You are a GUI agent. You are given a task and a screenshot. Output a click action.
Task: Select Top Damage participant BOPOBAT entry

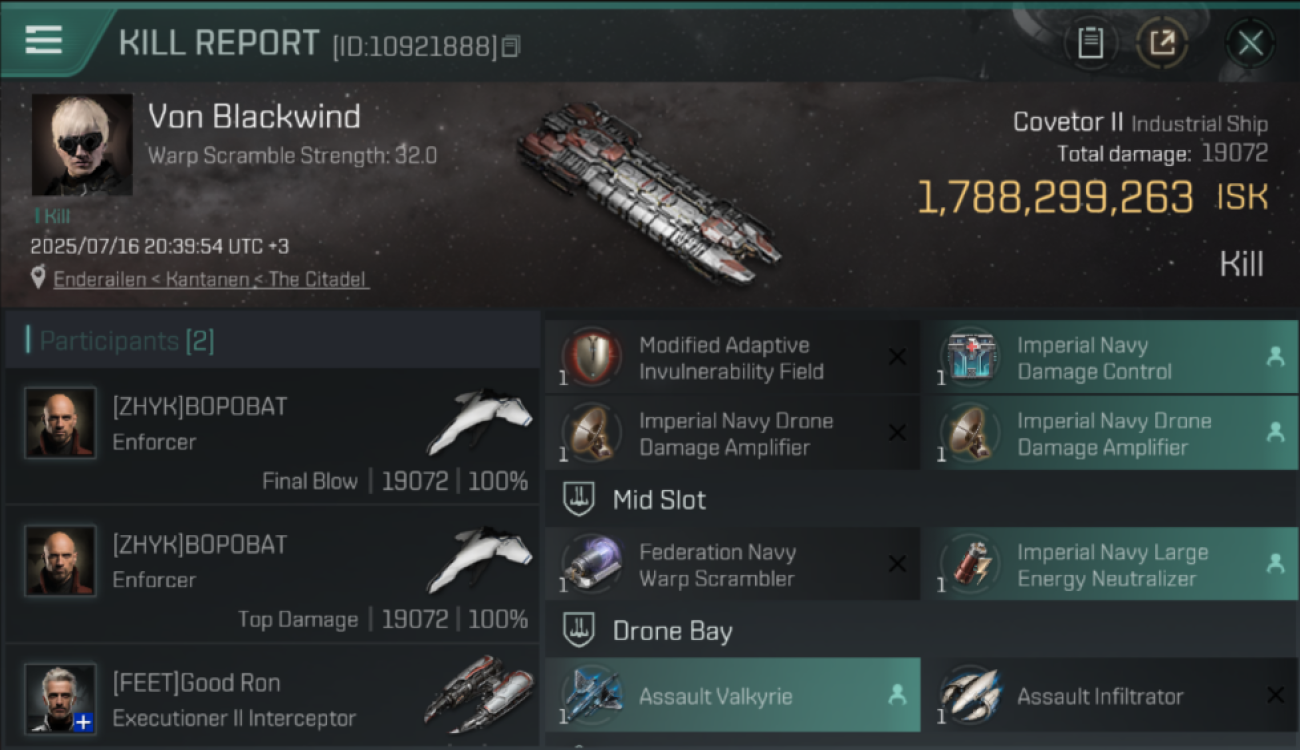pos(272,574)
